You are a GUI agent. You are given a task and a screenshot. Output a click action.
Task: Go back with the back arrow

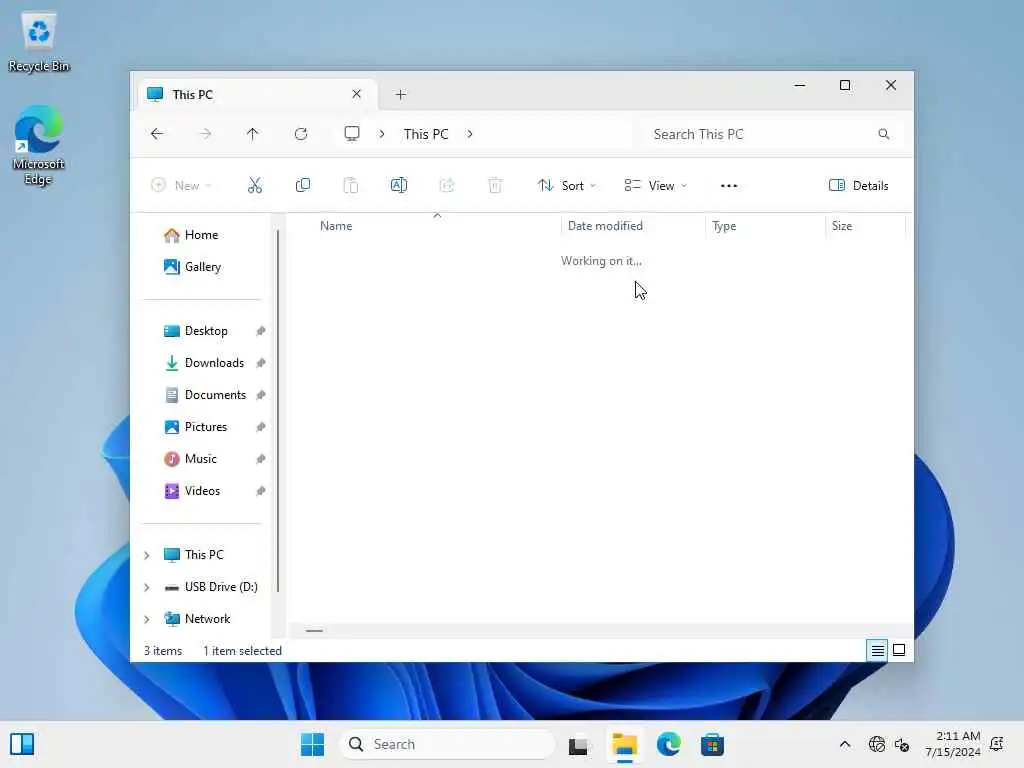click(x=157, y=134)
